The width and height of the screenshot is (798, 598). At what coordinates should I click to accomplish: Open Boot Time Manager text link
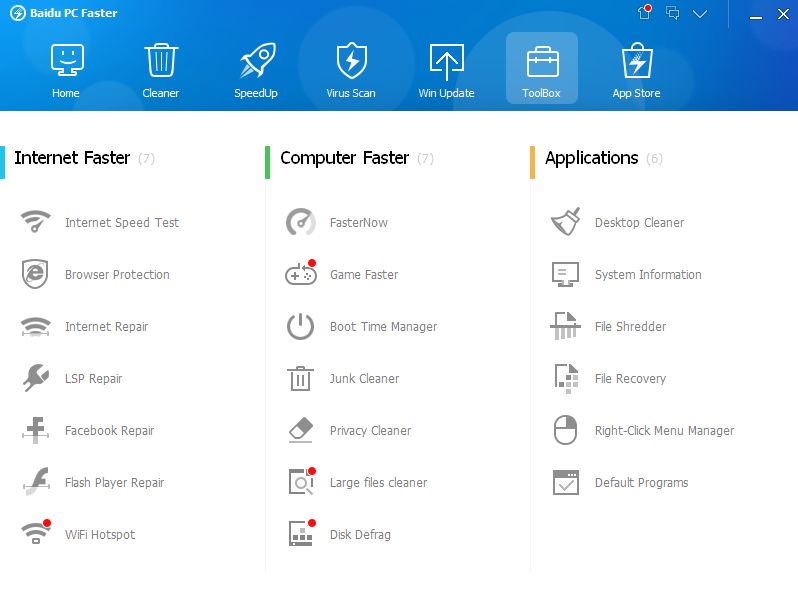pyautogui.click(x=383, y=326)
